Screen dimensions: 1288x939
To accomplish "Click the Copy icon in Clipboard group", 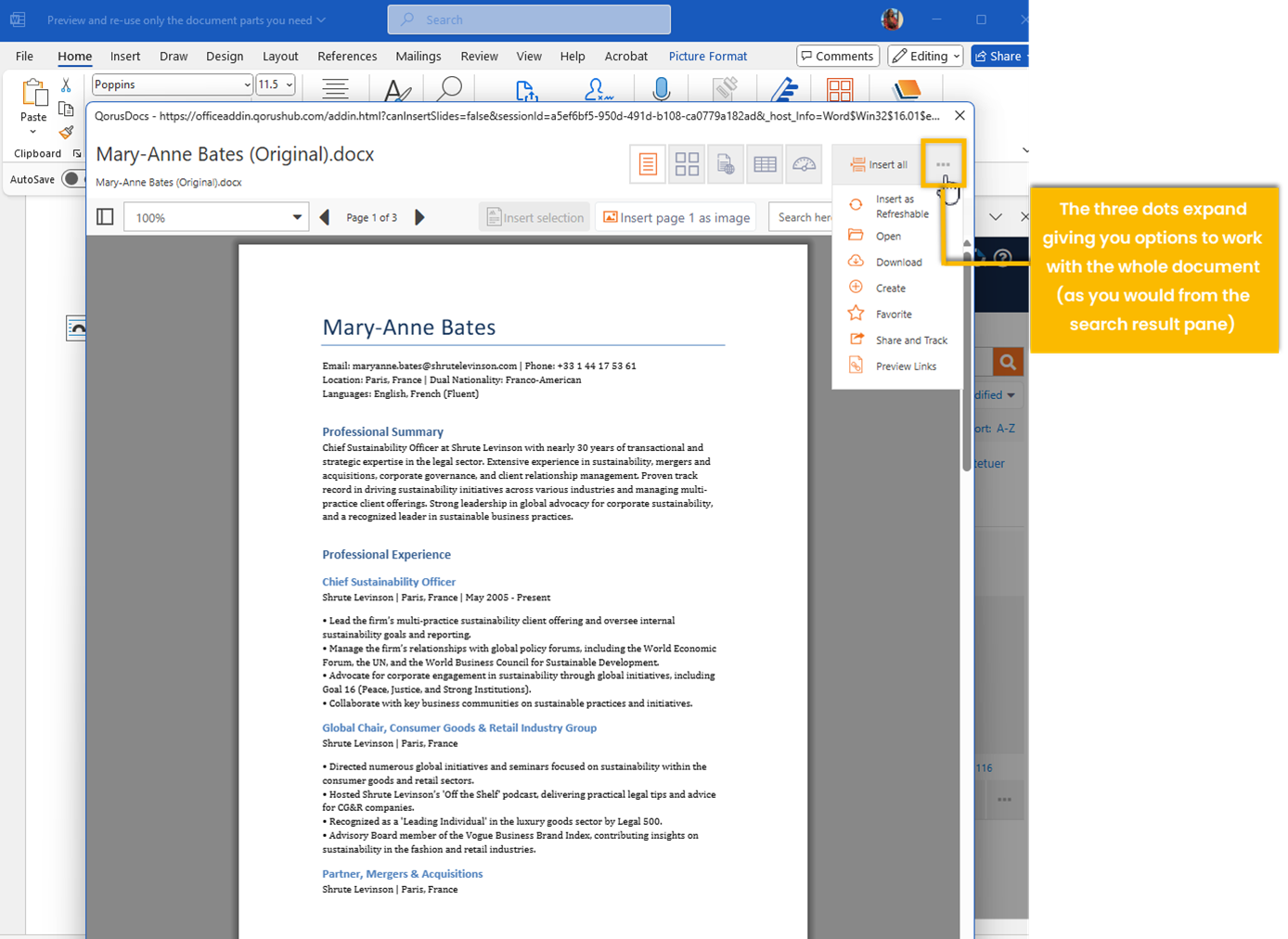I will [66, 109].
